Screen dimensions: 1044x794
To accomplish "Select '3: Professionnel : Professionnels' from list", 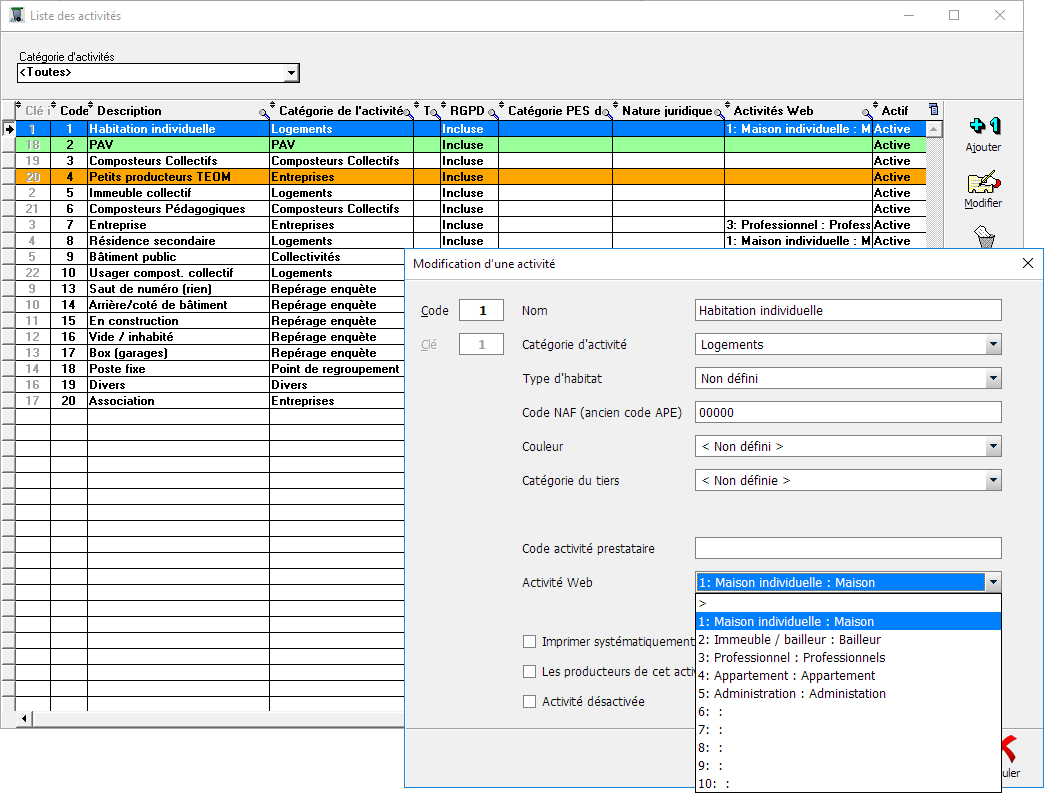I will click(x=792, y=658).
